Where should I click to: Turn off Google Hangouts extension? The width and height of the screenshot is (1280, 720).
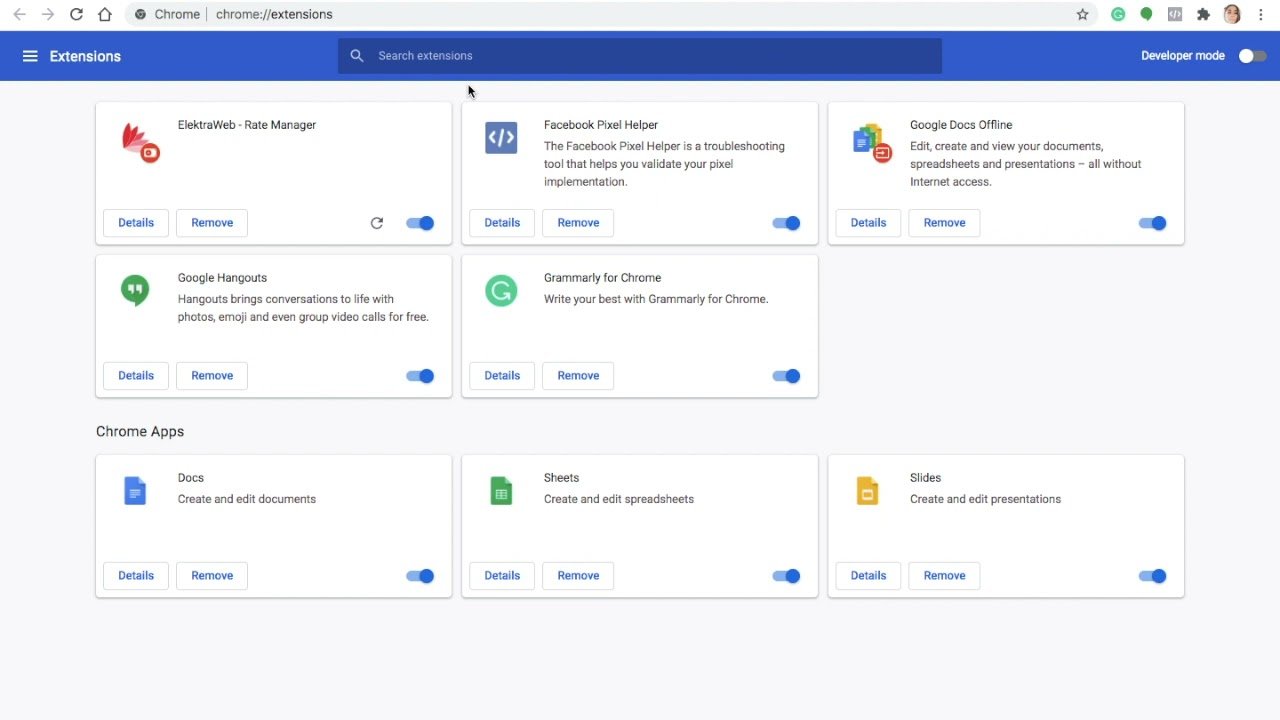click(x=420, y=376)
